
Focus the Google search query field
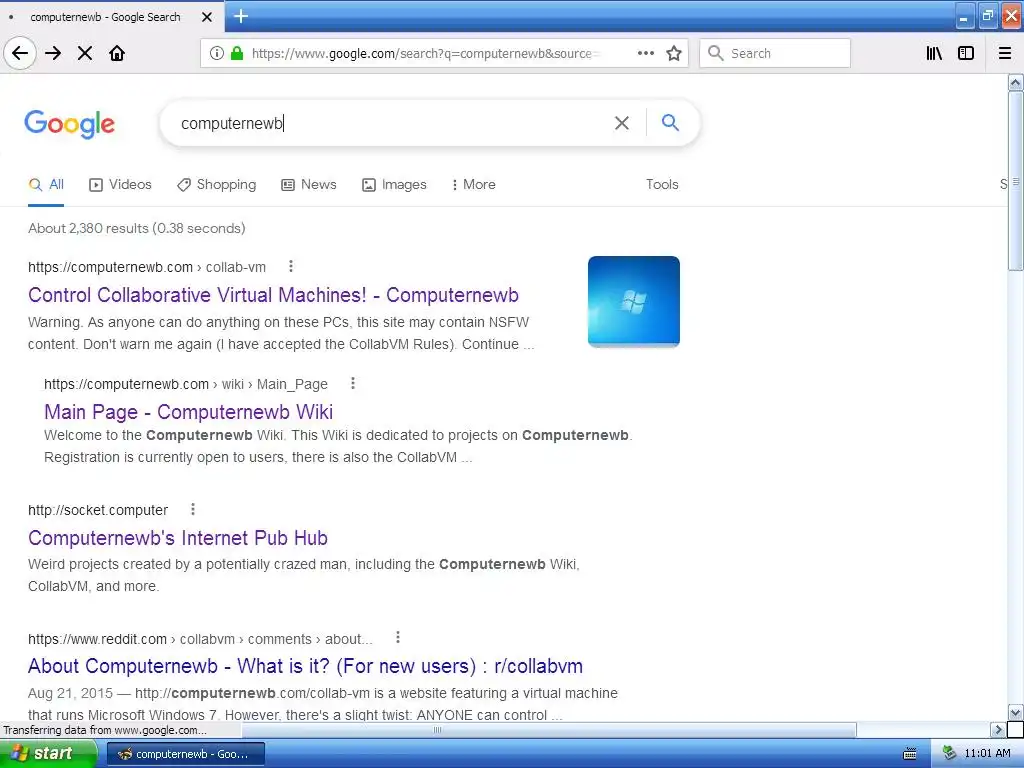[x=392, y=123]
